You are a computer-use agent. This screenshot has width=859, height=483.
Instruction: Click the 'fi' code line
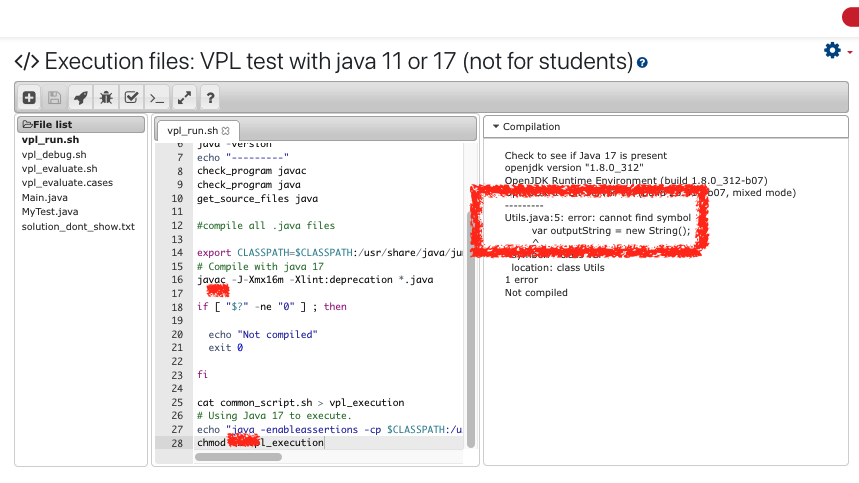point(202,375)
